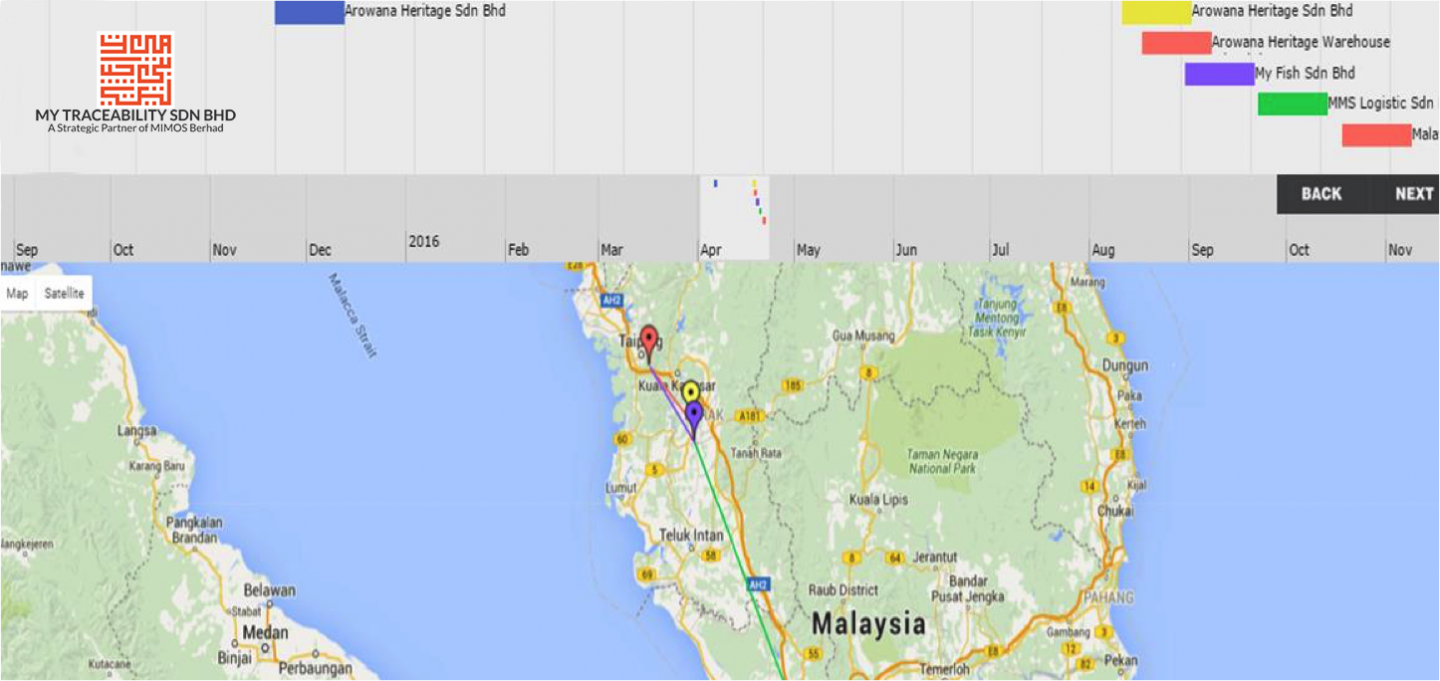Click the My Fish Sdn Bhd label text

(x=1303, y=73)
